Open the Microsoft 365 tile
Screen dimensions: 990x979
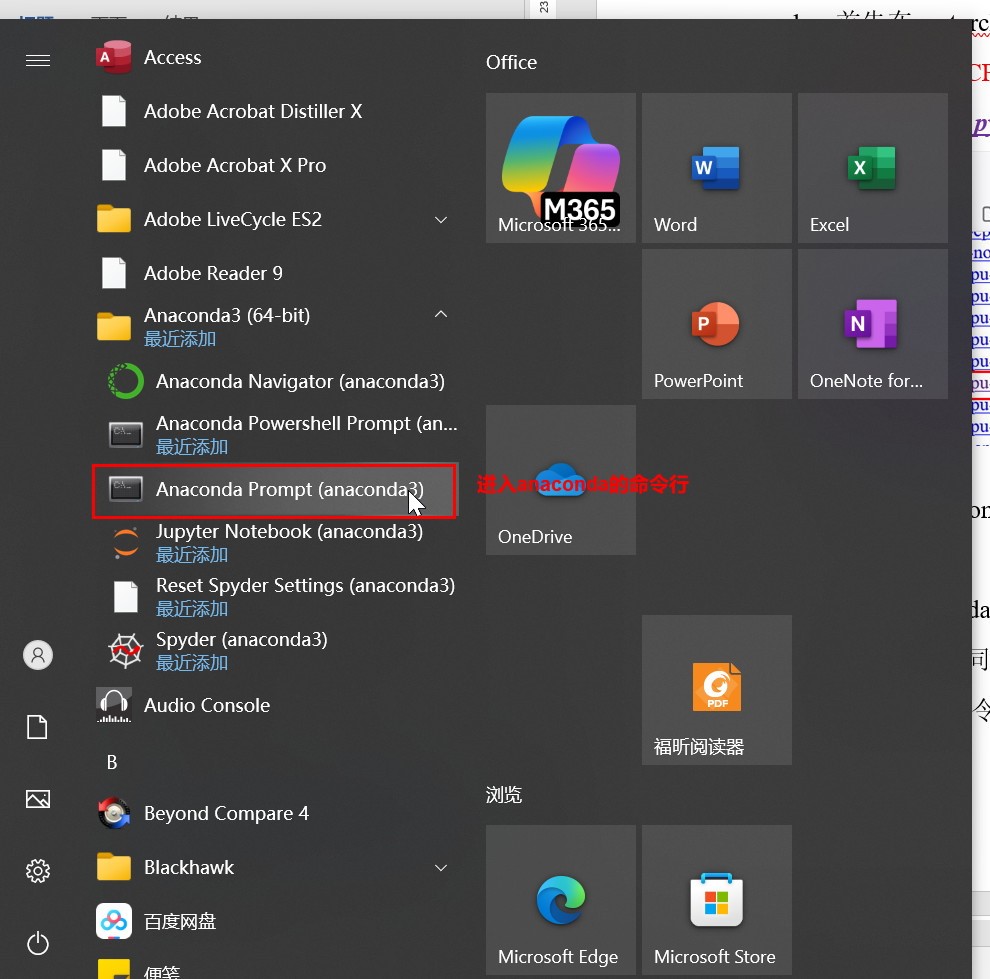[561, 168]
